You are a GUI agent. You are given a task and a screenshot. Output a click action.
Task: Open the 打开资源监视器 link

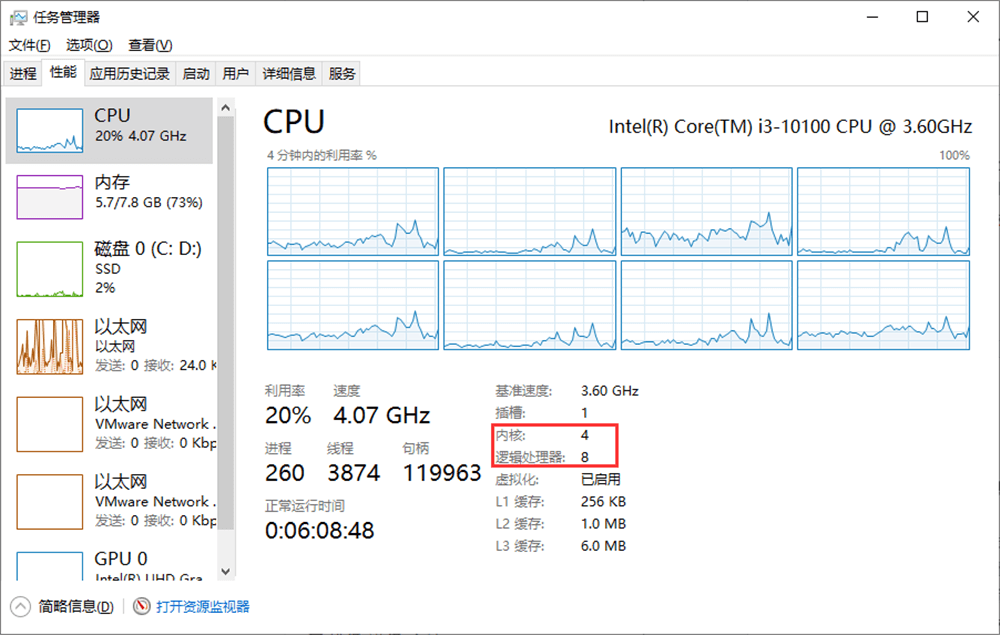pos(202,606)
